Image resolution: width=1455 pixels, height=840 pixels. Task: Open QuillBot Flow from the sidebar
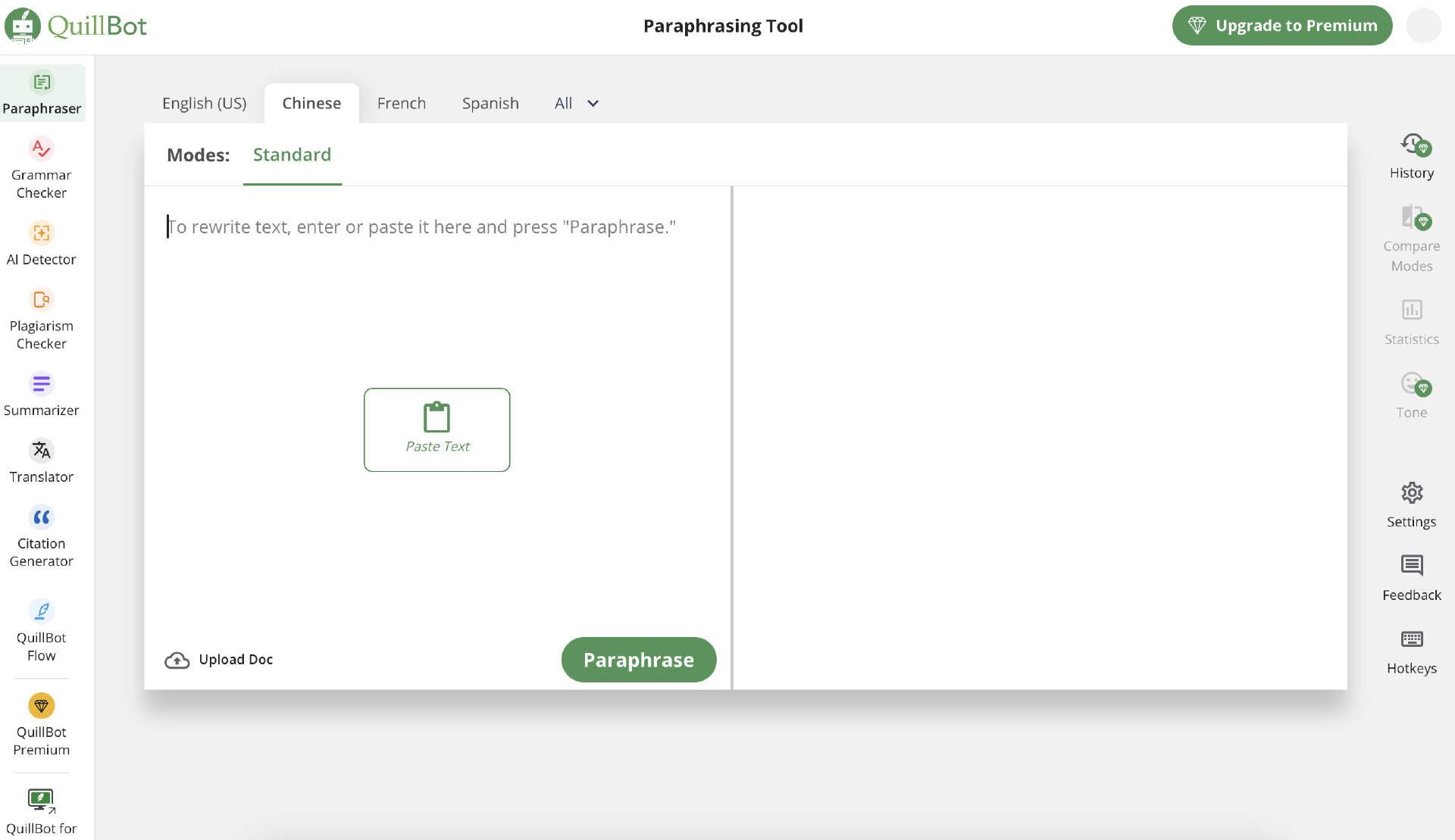pos(42,629)
